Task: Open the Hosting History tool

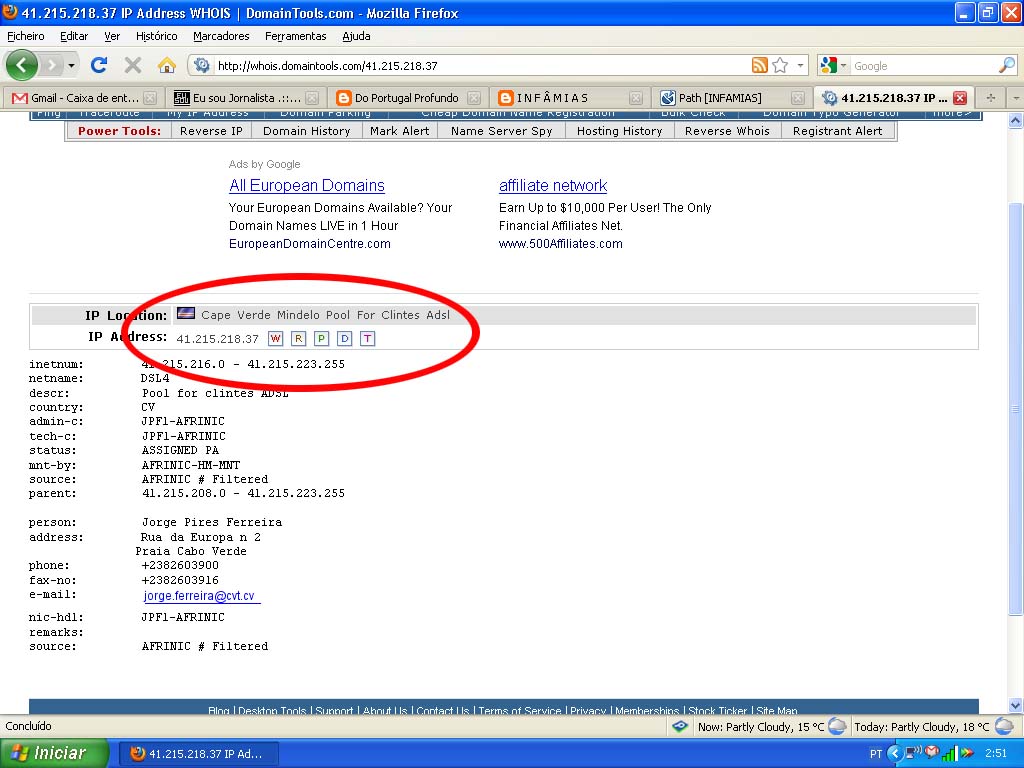Action: click(619, 131)
